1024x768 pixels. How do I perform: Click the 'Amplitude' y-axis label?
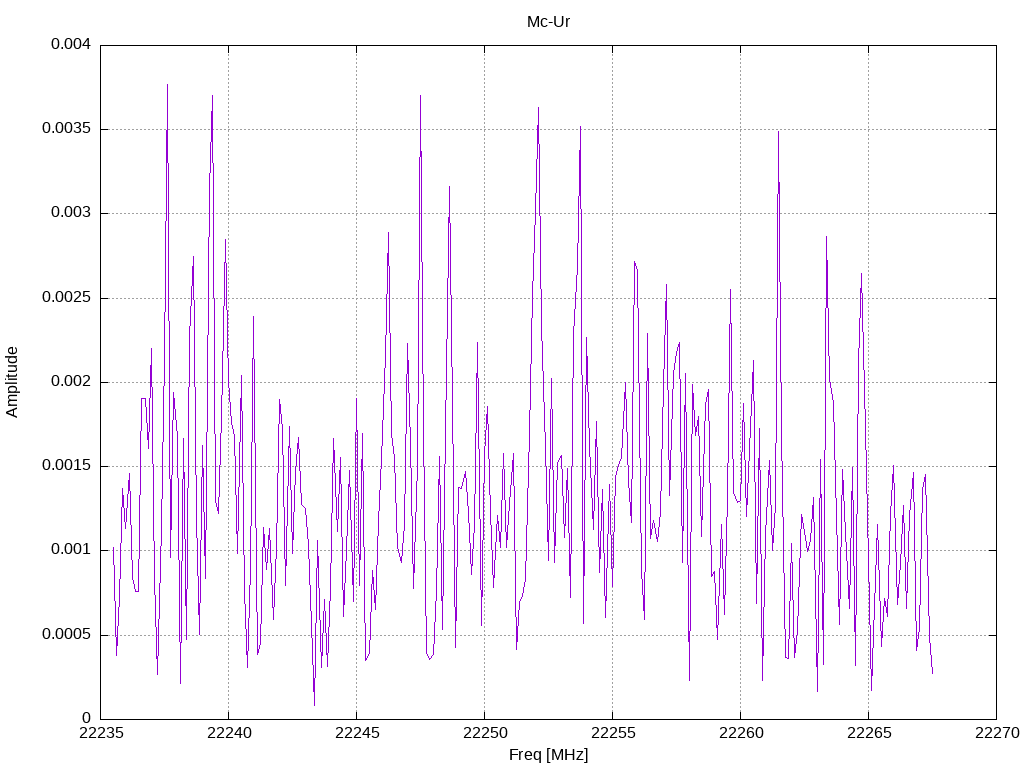coord(12,382)
